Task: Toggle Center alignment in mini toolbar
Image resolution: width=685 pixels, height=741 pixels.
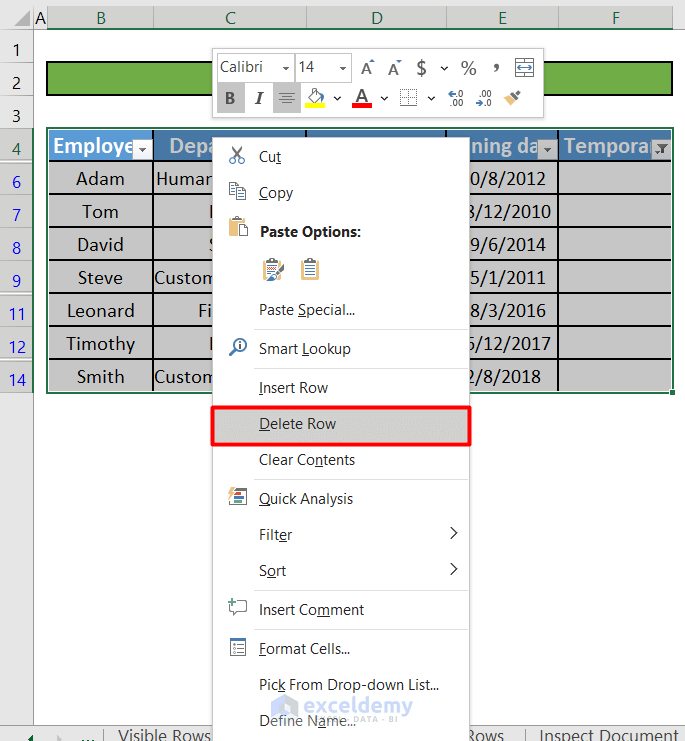Action: click(287, 98)
